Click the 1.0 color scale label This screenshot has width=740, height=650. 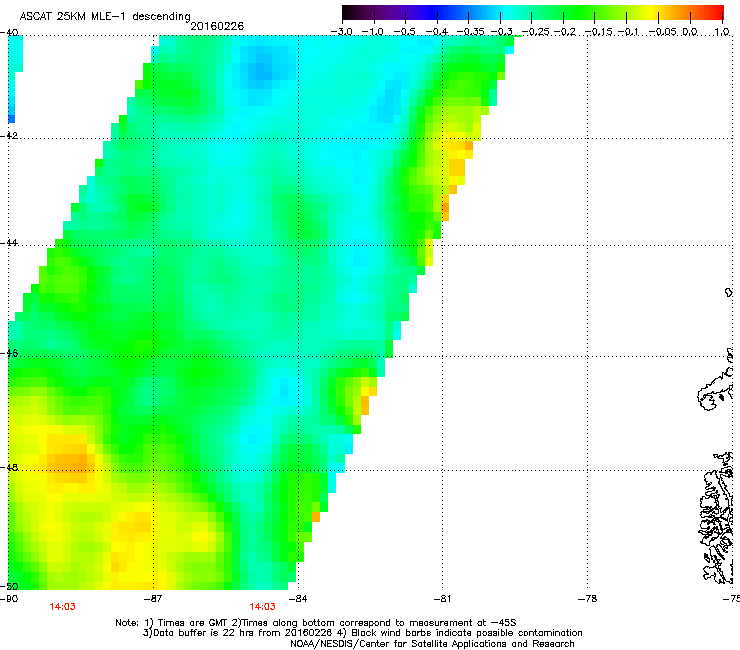(x=722, y=32)
